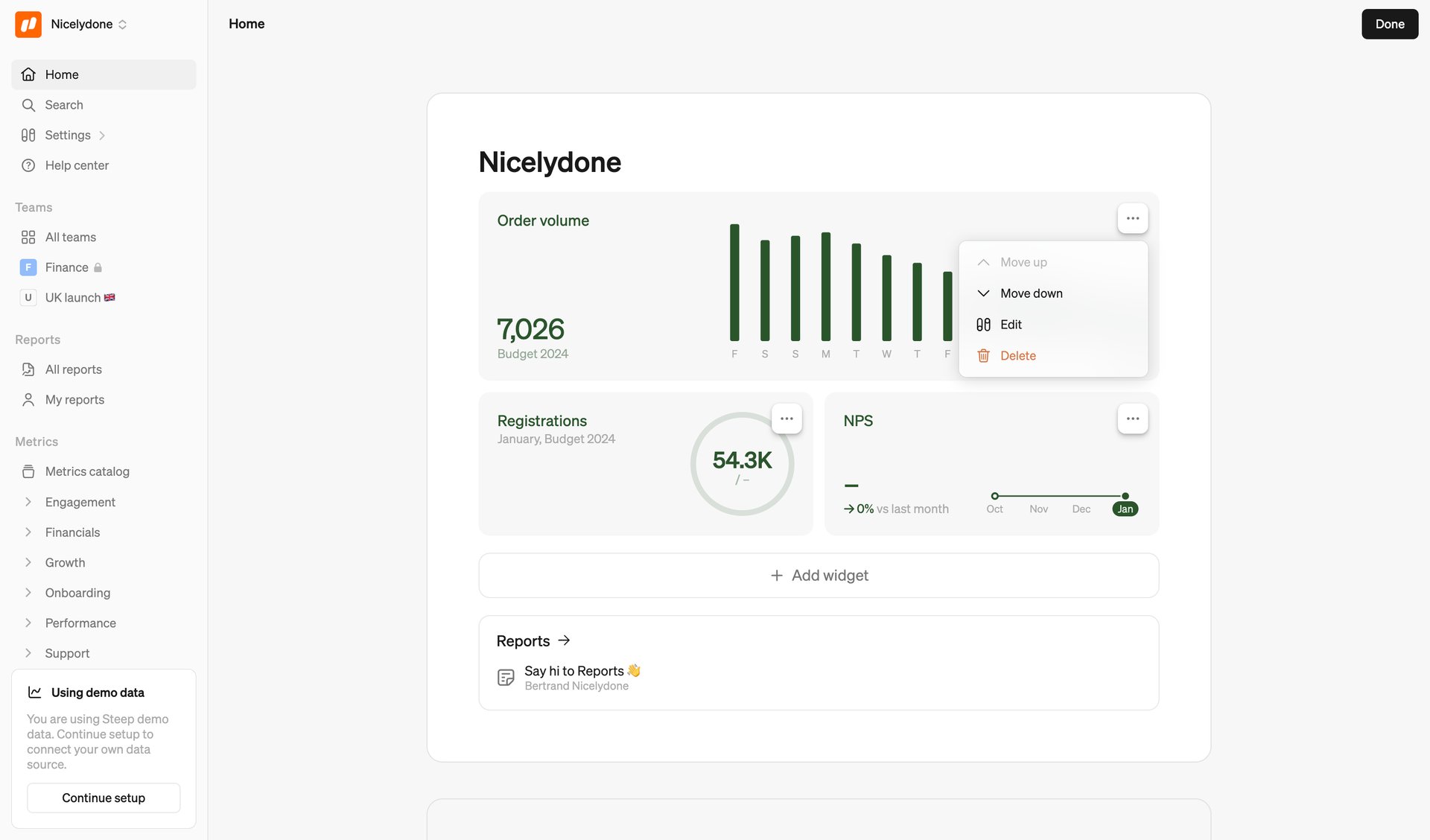Delete the Order volume widget
1430x840 pixels.
(1017, 355)
